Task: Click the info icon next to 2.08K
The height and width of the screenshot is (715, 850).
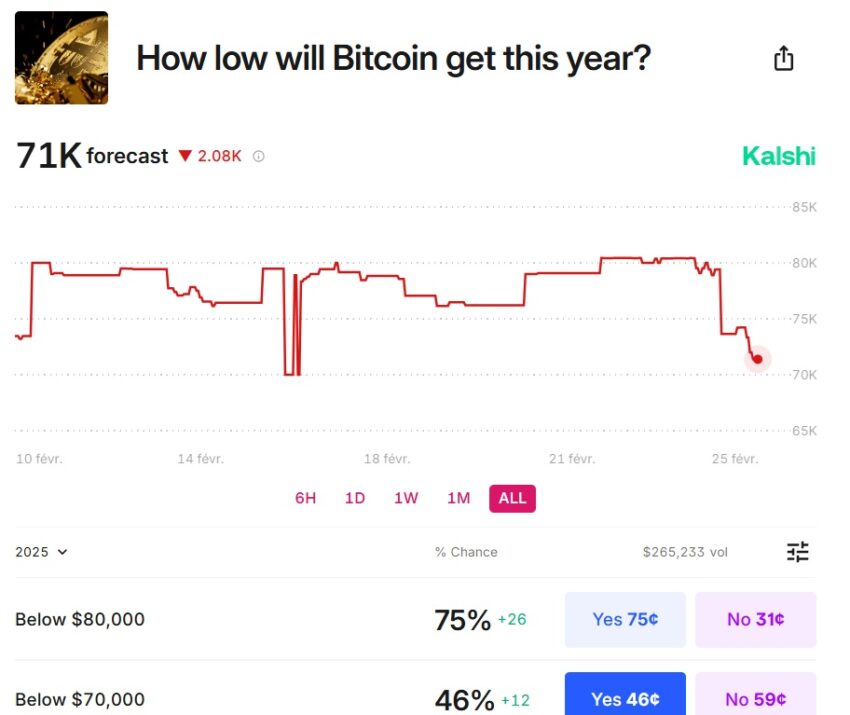Action: tap(259, 156)
